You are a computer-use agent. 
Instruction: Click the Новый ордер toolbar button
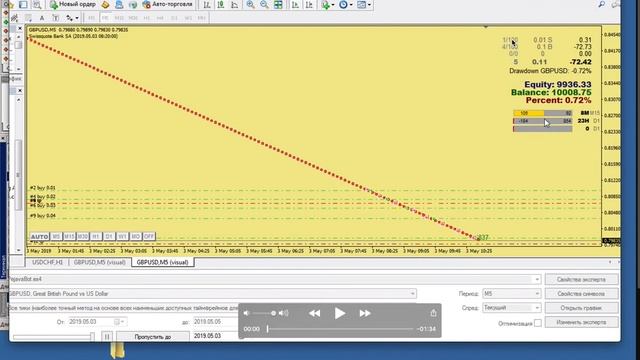click(x=73, y=4)
